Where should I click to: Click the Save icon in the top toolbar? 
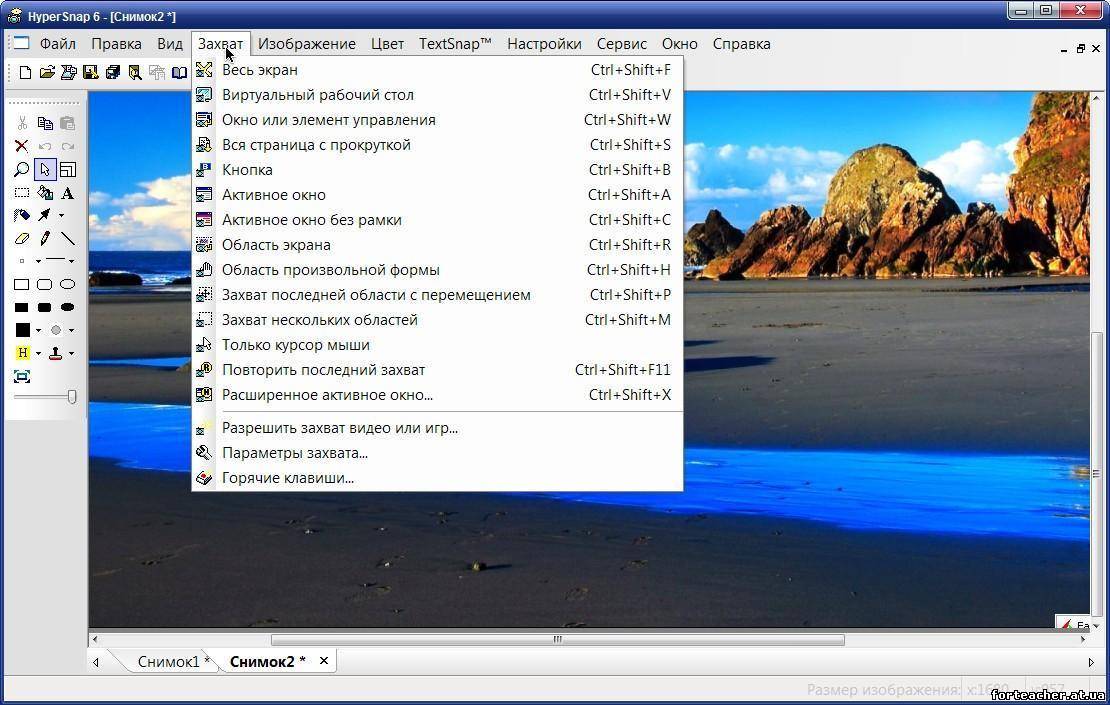[x=90, y=72]
